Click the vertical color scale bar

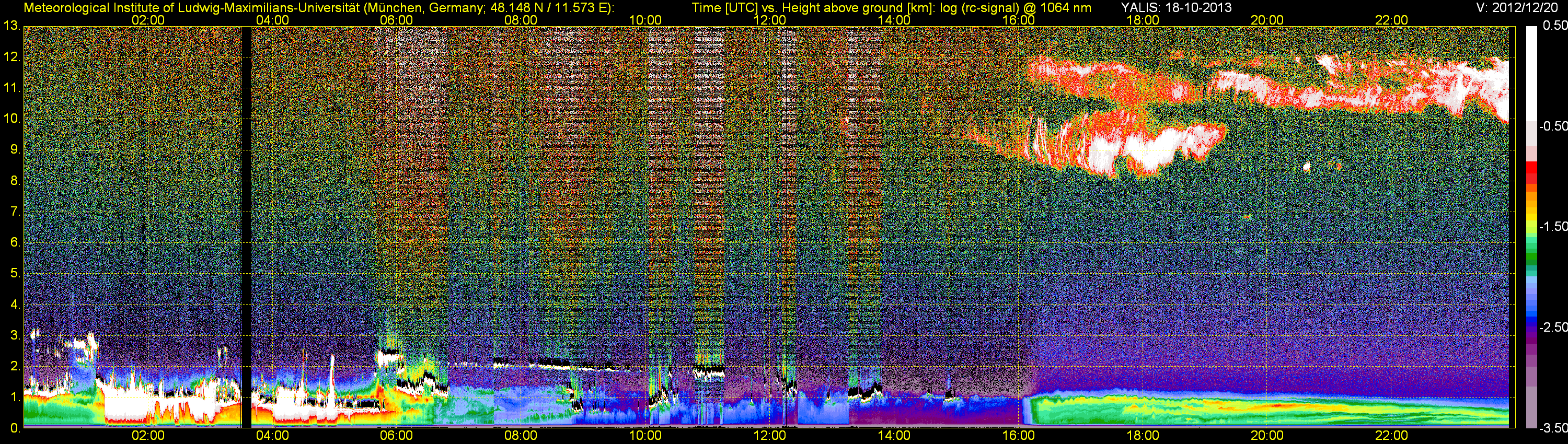pyautogui.click(x=1531, y=227)
